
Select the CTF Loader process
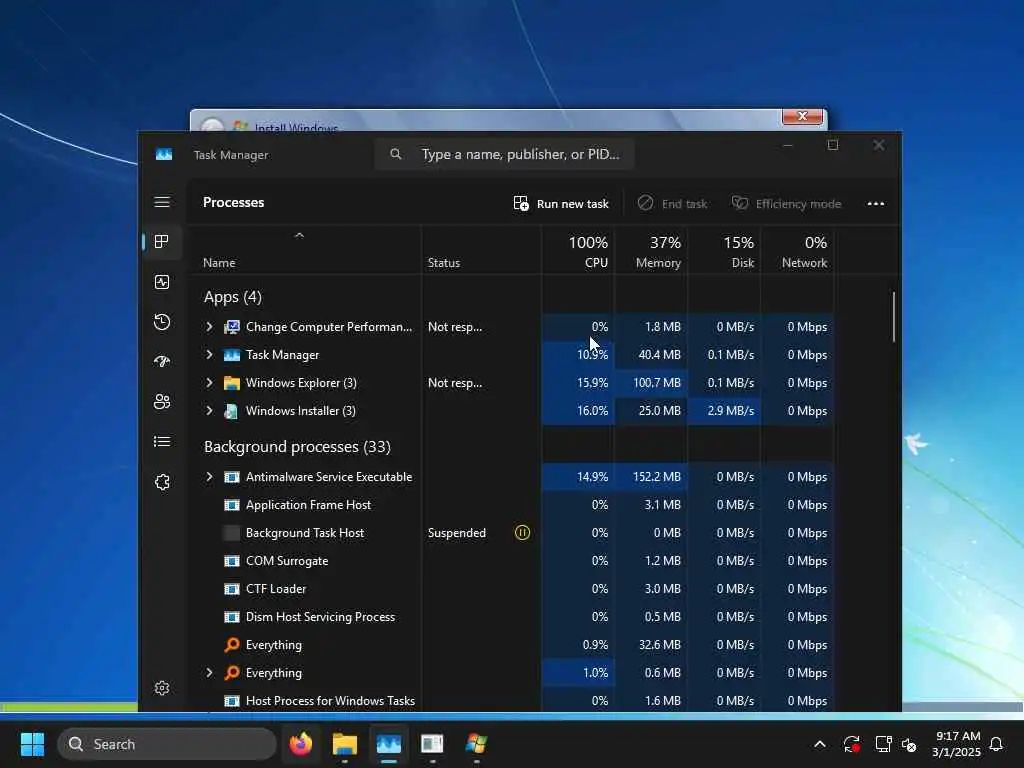click(276, 589)
